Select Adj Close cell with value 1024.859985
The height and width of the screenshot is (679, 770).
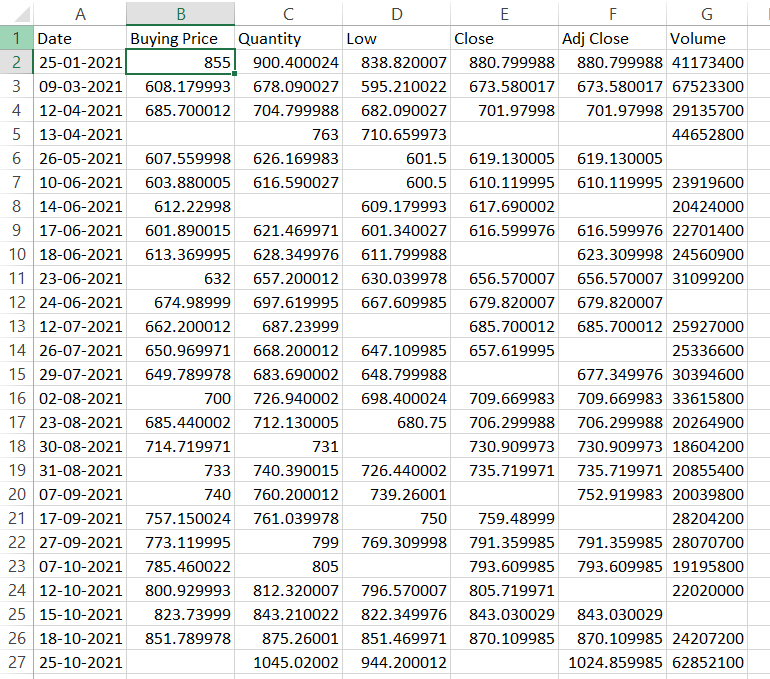(x=611, y=662)
